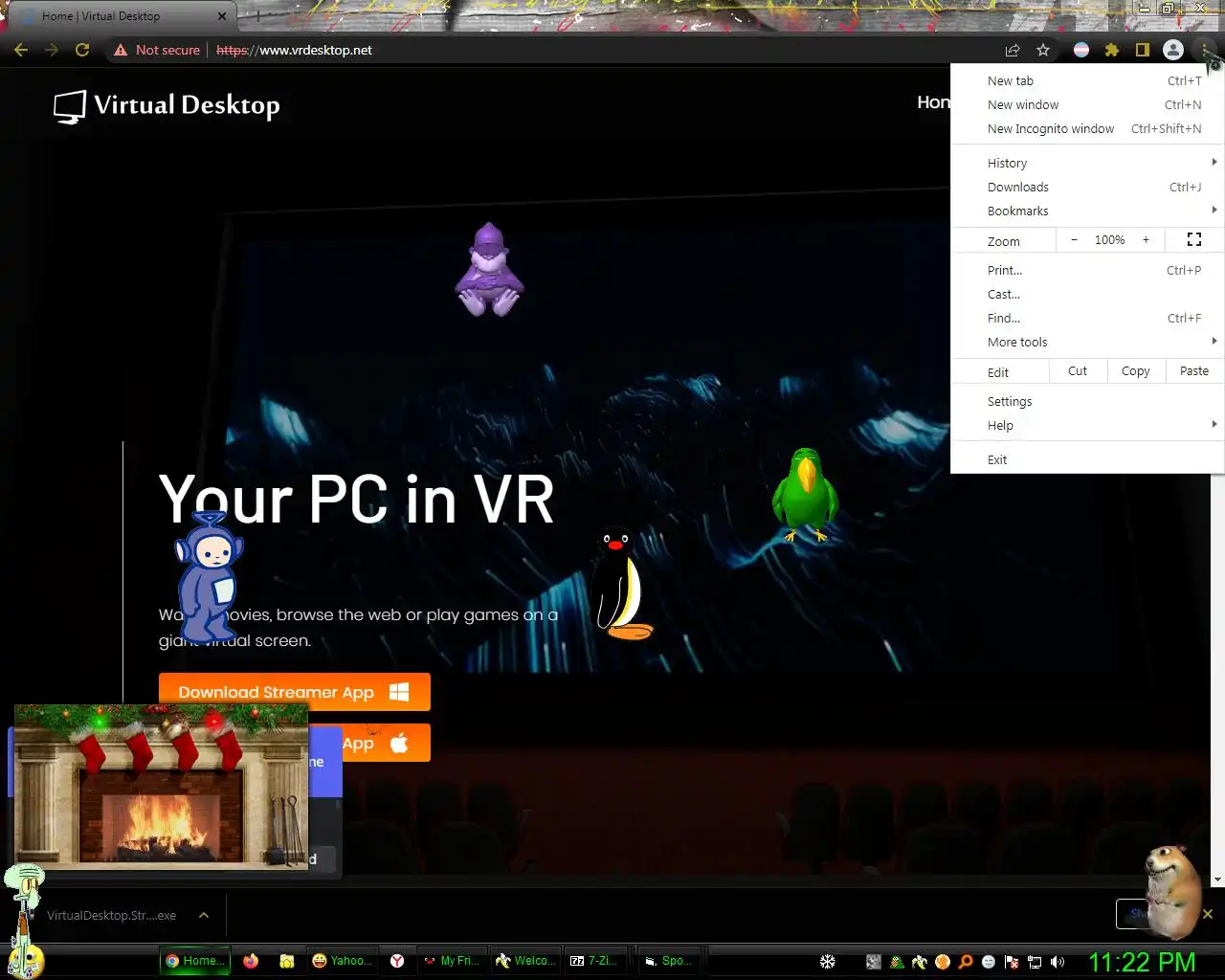Open the Not secure site warning
Viewport: 1225px width, 980px height.
[x=157, y=50]
